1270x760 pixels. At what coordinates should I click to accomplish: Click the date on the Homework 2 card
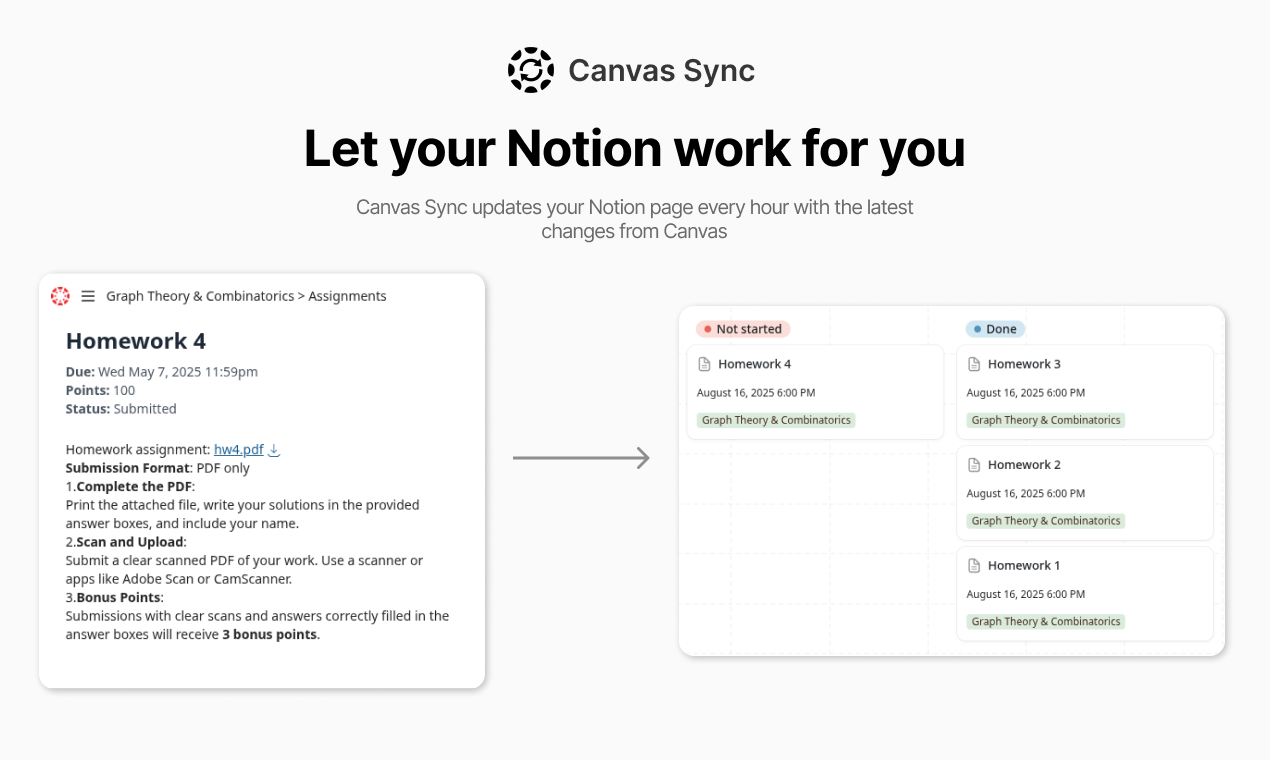1026,494
